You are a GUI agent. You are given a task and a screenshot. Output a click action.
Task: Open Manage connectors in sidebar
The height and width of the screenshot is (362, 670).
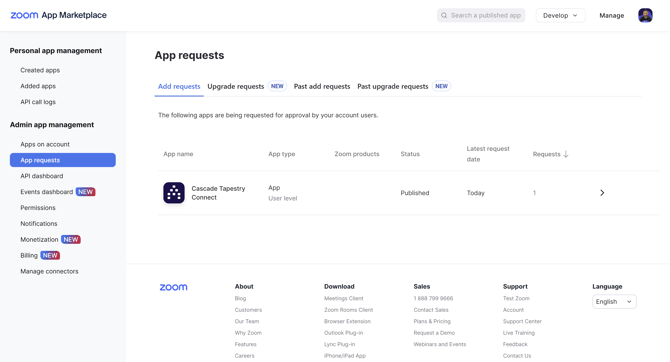click(x=50, y=271)
